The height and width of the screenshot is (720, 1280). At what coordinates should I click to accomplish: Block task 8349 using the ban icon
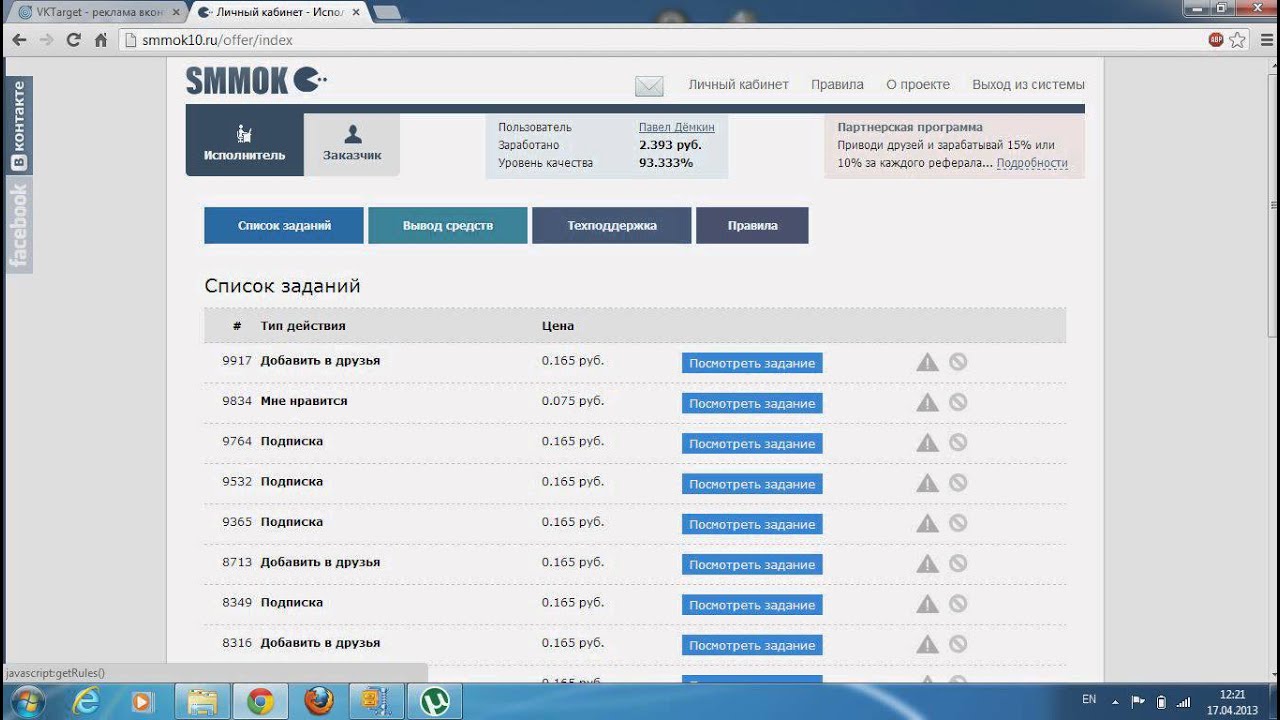tap(958, 604)
